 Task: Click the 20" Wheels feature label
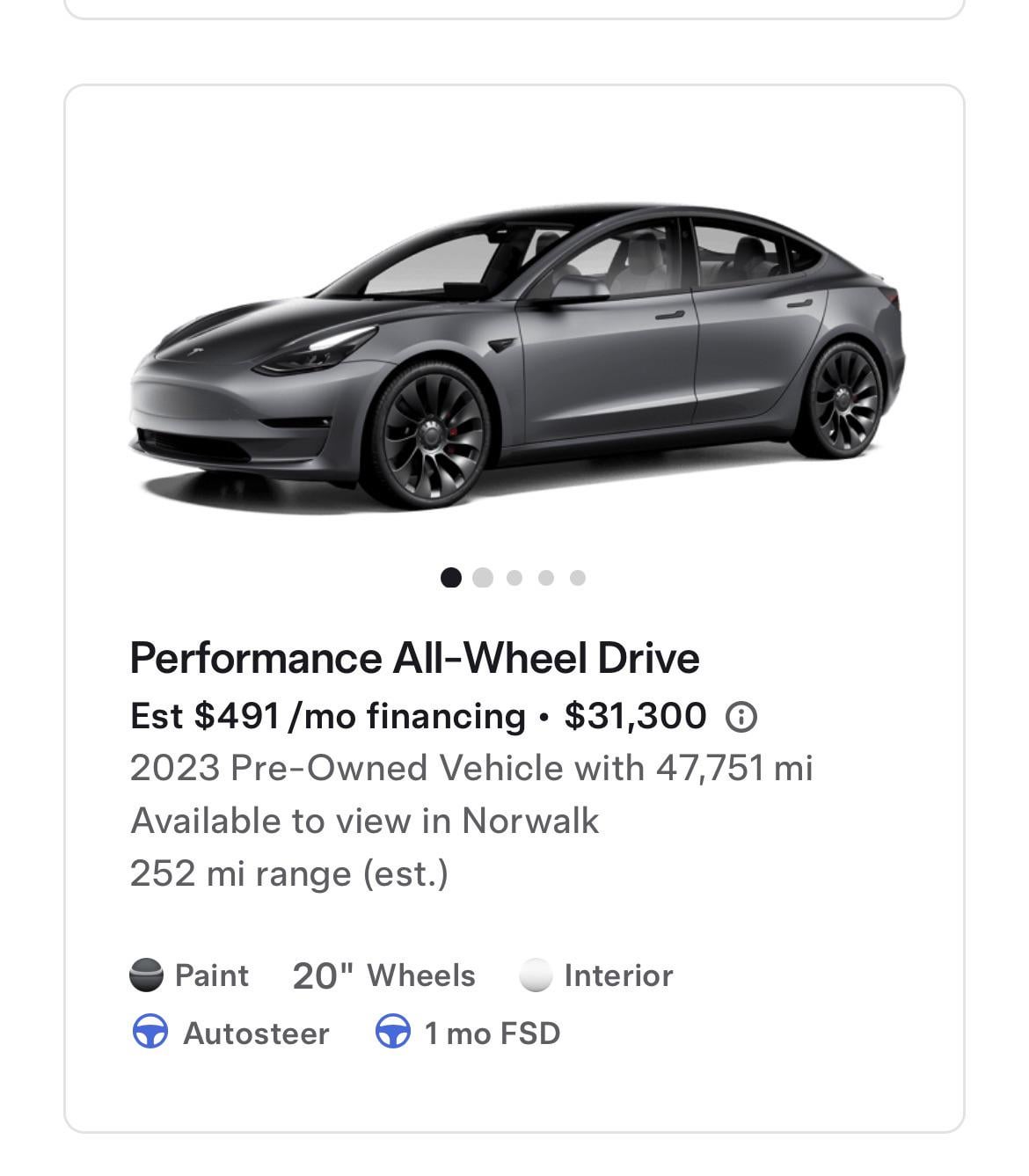[x=384, y=975]
